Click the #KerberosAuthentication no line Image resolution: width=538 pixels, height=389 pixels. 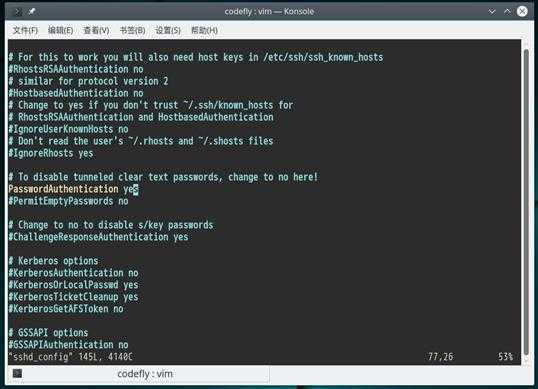[73, 273]
